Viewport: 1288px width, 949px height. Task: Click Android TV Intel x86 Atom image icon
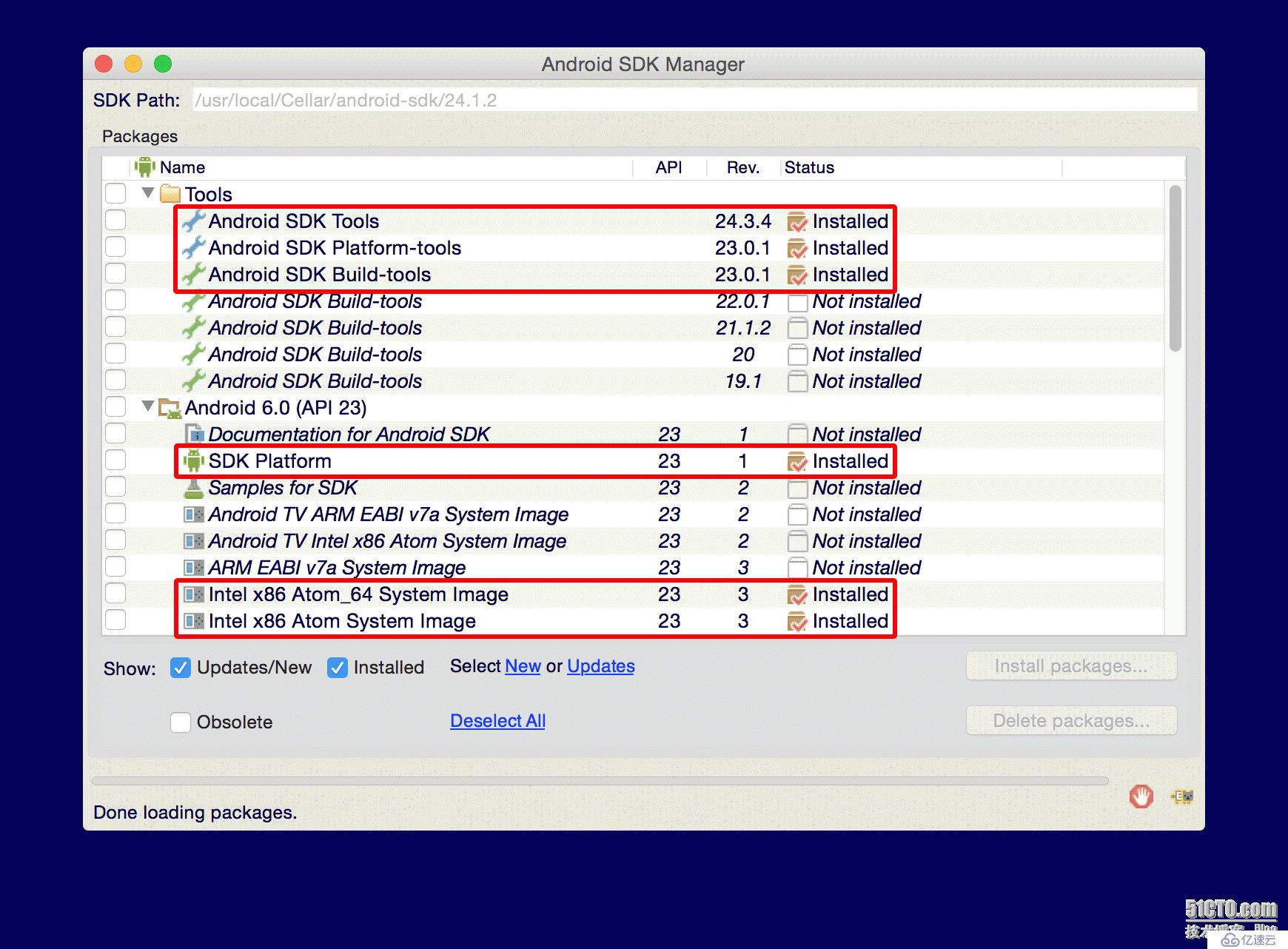(194, 540)
